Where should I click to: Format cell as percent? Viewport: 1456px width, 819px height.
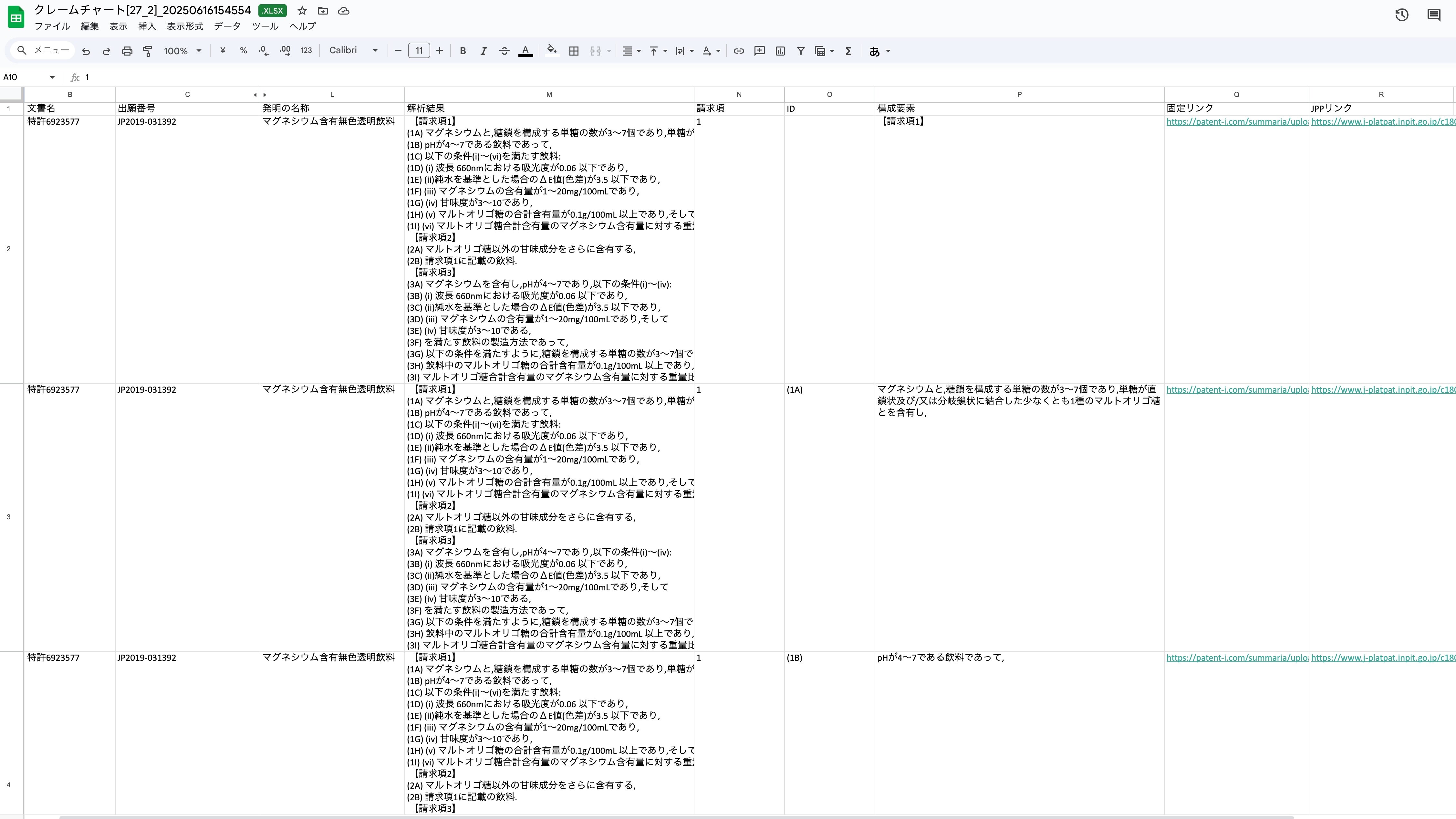pos(243,51)
